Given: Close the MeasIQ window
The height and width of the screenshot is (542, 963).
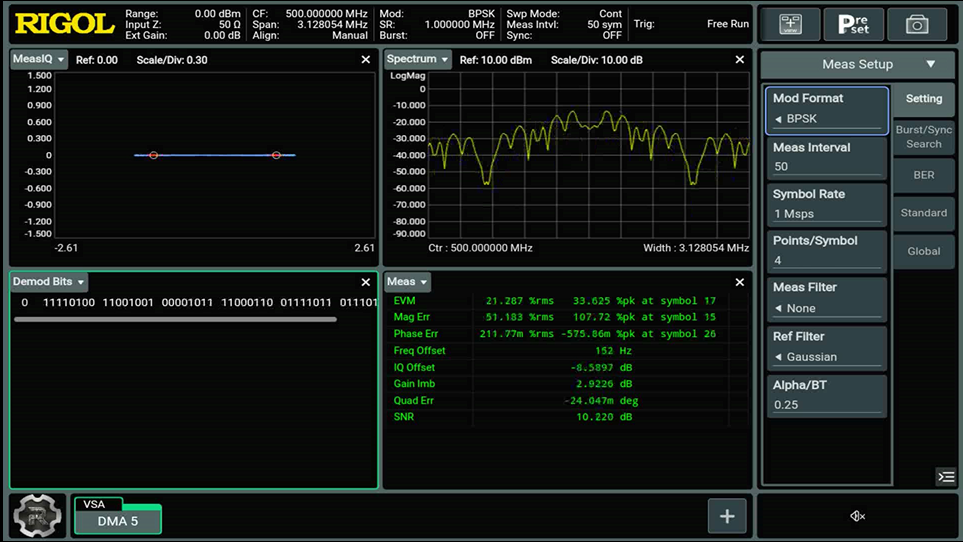Looking at the screenshot, I should [365, 60].
